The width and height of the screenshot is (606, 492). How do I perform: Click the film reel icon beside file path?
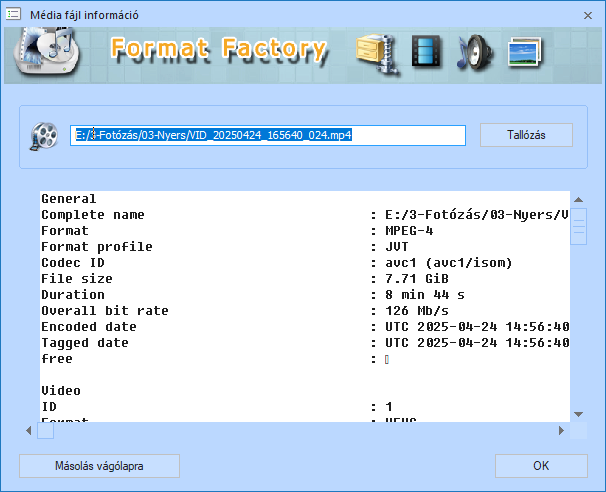tap(44, 136)
